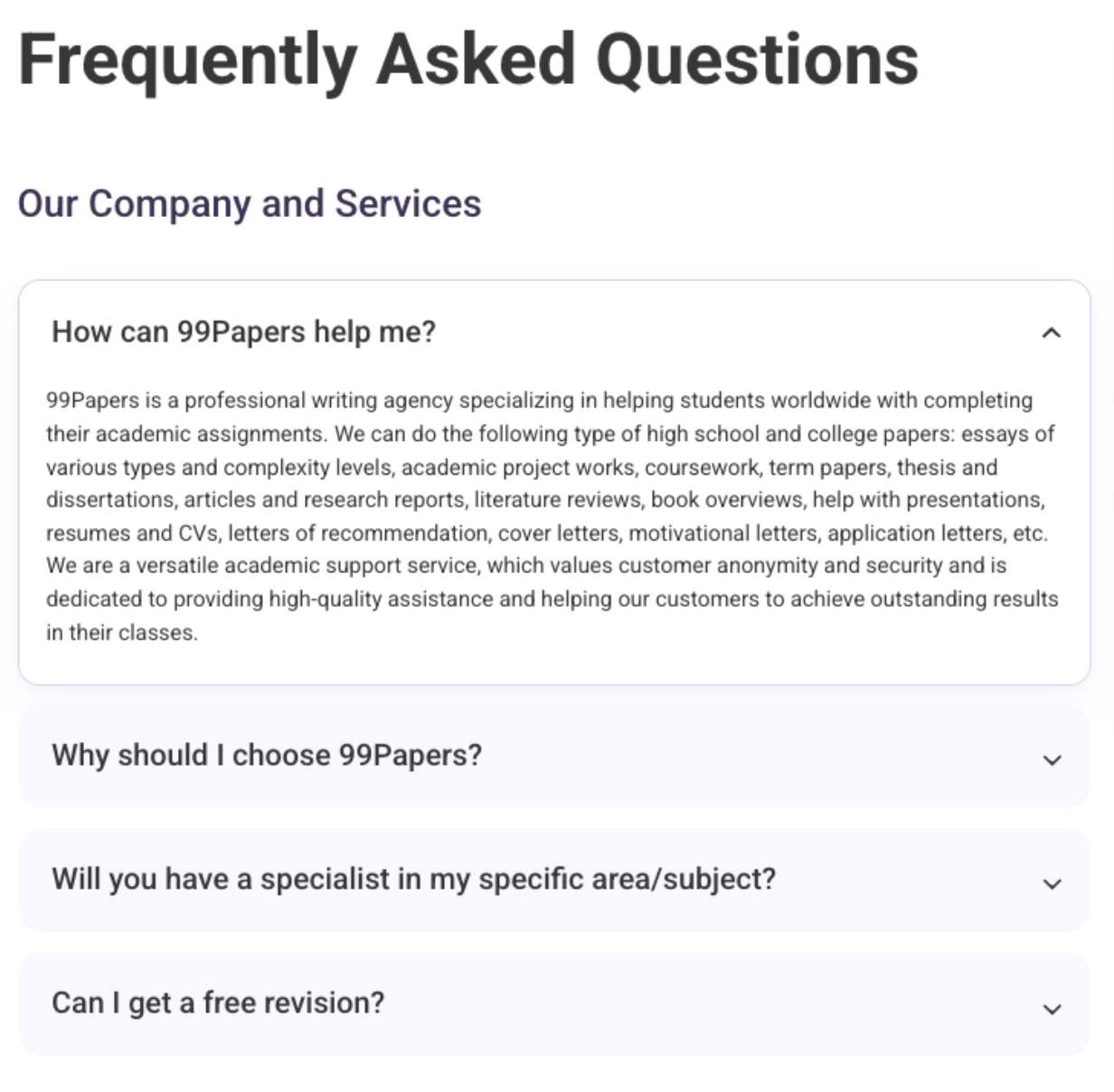Click the "How can 99Papers help me?" question title
The height and width of the screenshot is (1092, 1114).
click(x=243, y=332)
